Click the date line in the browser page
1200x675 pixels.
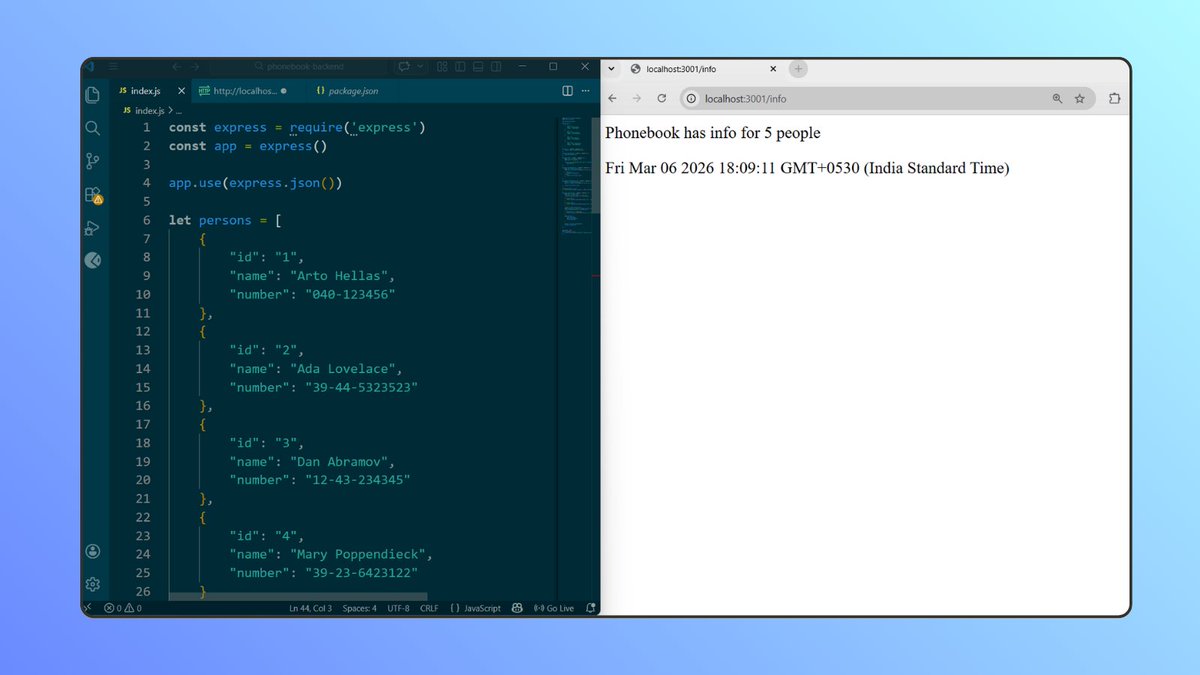click(x=807, y=168)
